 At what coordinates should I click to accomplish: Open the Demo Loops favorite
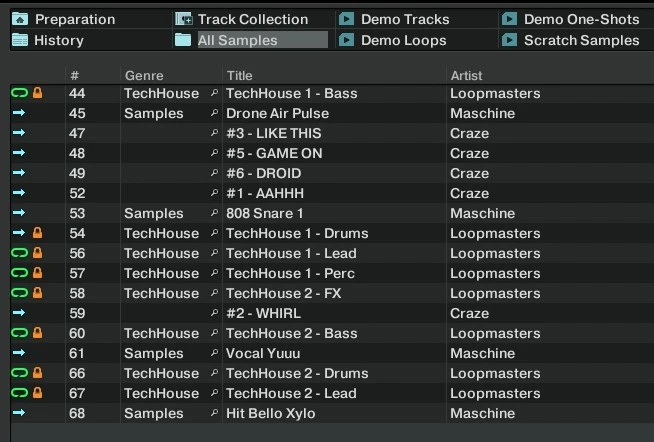click(x=404, y=40)
